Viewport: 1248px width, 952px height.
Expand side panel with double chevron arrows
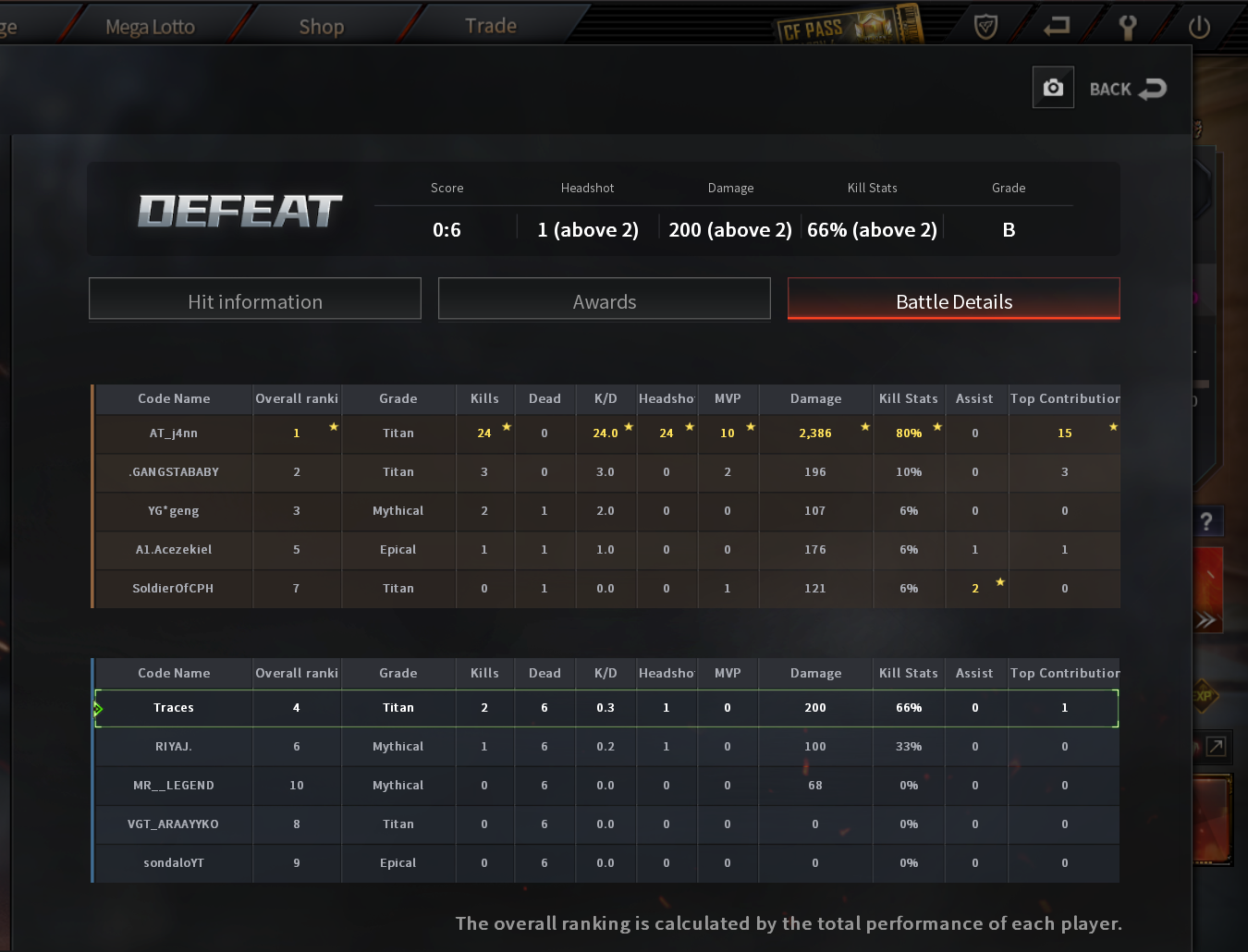click(x=1206, y=619)
